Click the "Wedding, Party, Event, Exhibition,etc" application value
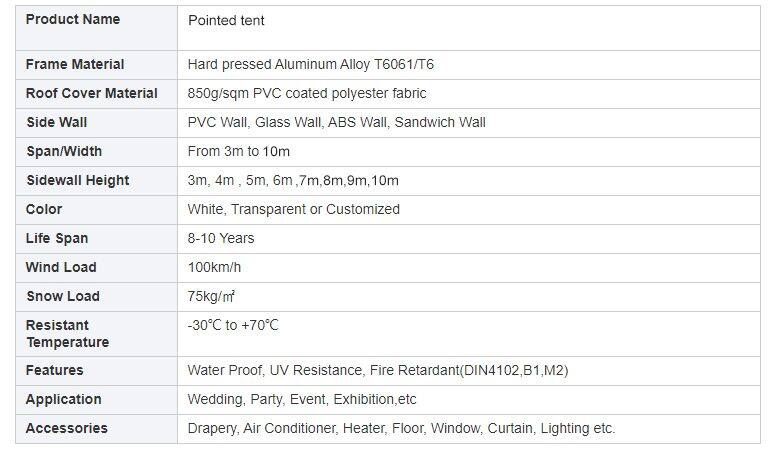780x458 pixels. 302,399
